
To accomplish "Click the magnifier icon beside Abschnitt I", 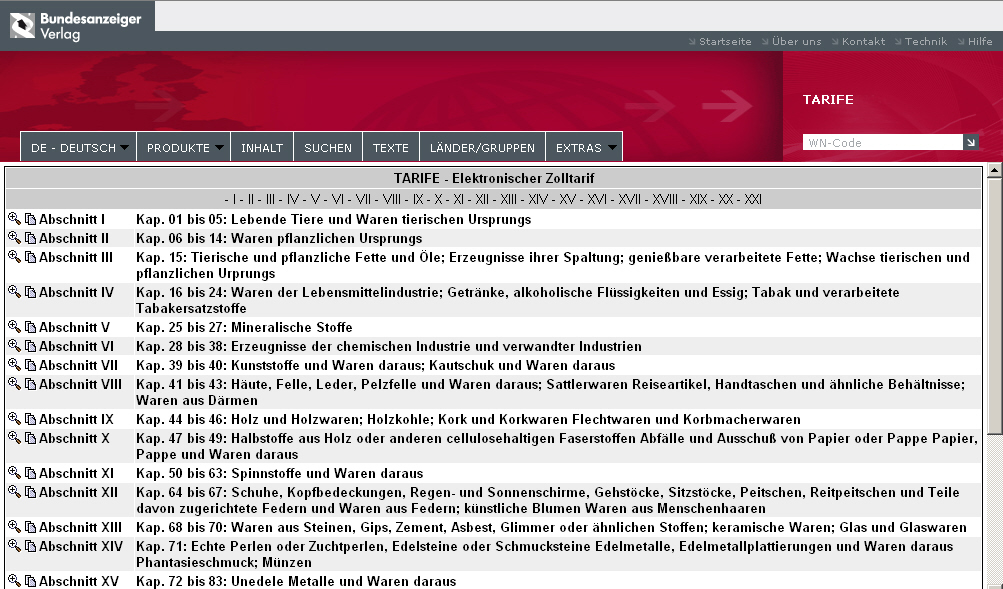I will [14, 219].
